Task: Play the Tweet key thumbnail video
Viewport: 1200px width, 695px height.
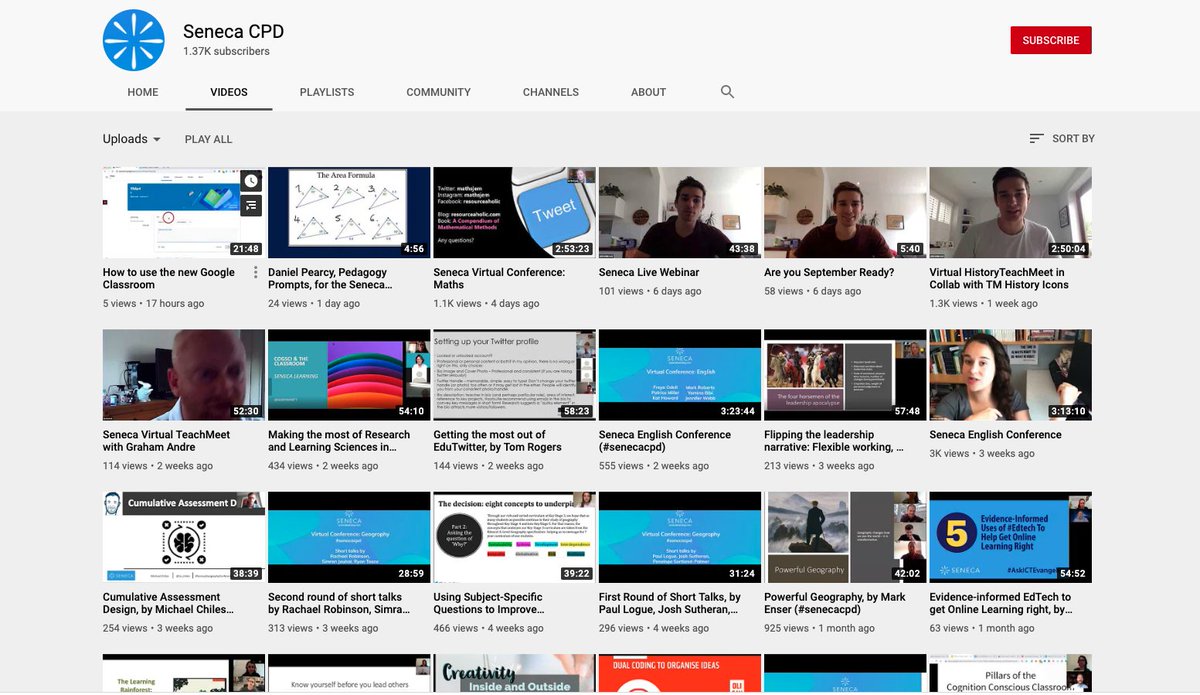Action: (515, 212)
